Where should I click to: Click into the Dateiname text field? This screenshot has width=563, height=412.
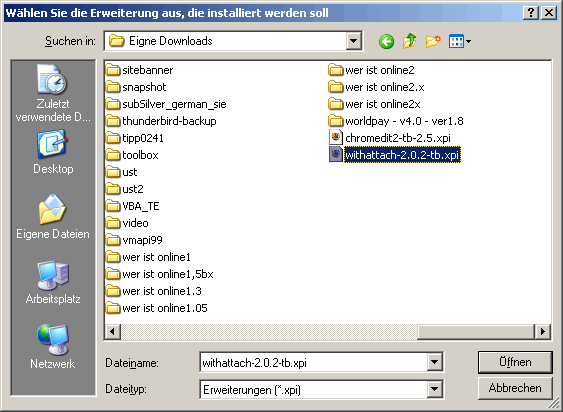313,362
